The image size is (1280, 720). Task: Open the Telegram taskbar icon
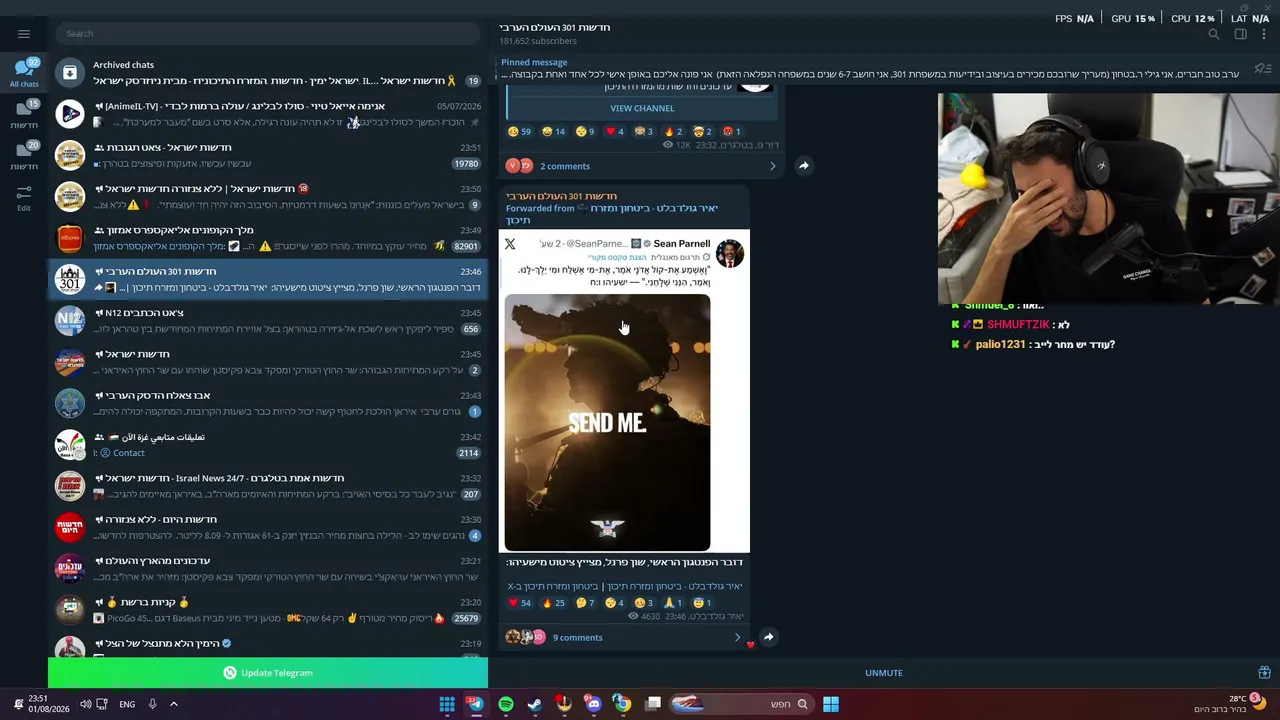pos(475,704)
